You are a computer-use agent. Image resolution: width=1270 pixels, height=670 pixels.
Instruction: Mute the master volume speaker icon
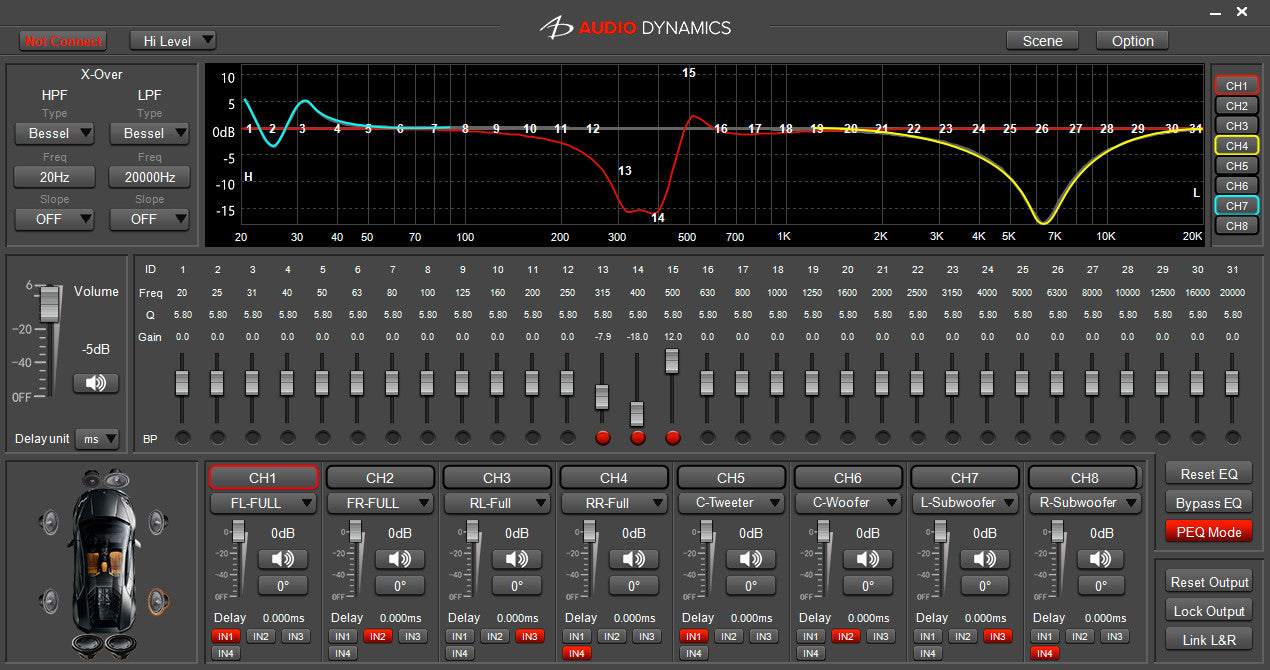(96, 383)
